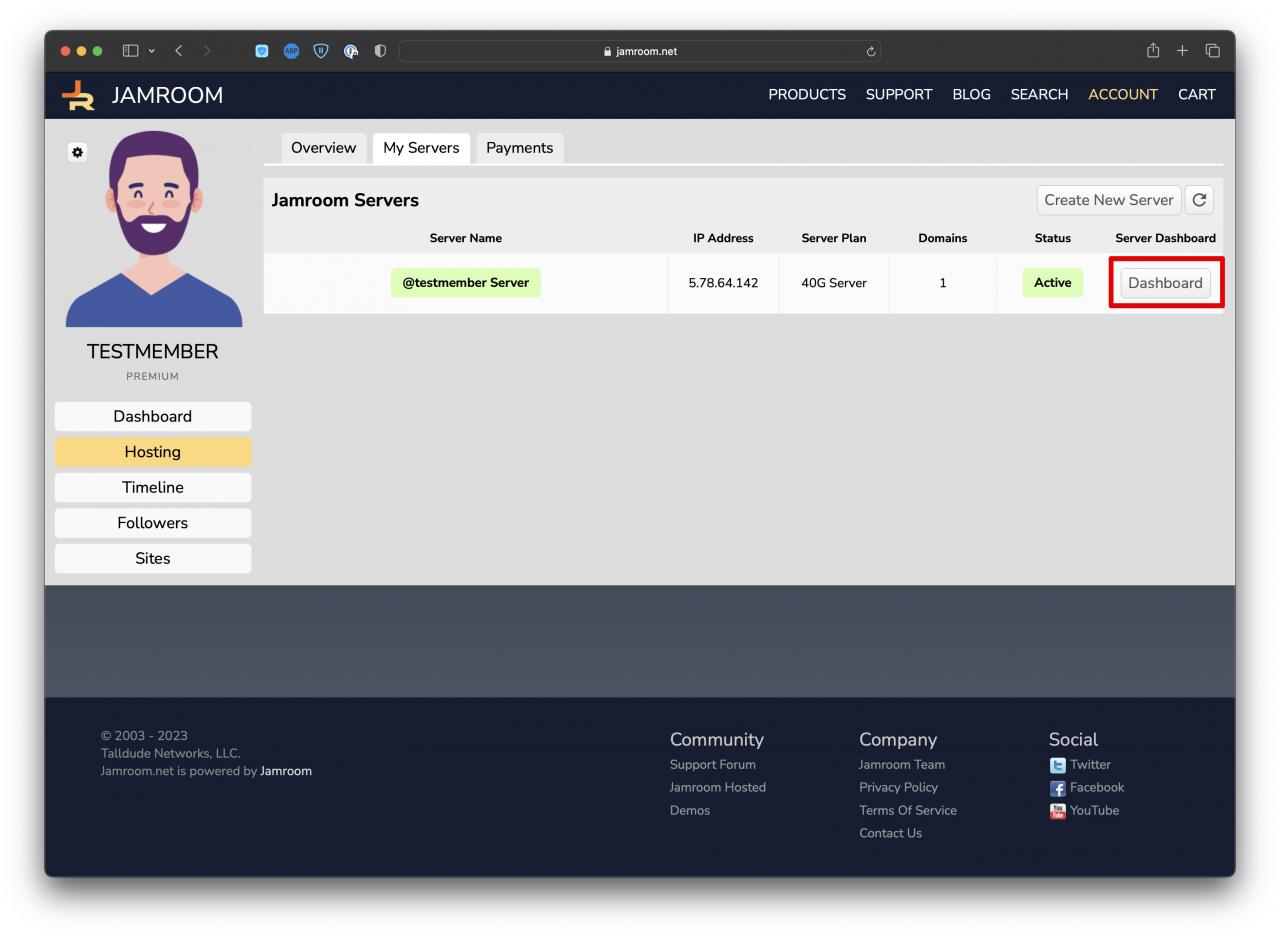Open the Twitter link in footer
The height and width of the screenshot is (936, 1280).
(x=1089, y=765)
